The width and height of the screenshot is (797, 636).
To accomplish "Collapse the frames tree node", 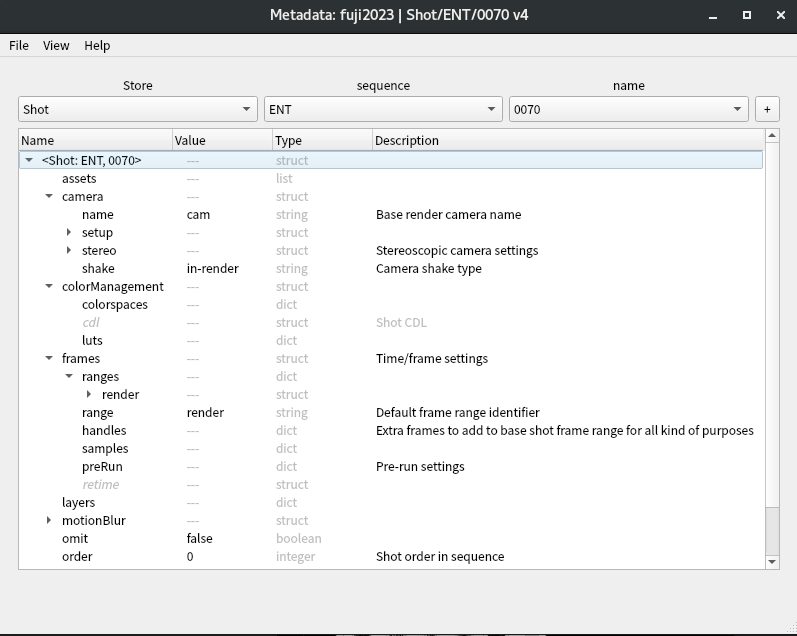I will pyautogui.click(x=49, y=359).
